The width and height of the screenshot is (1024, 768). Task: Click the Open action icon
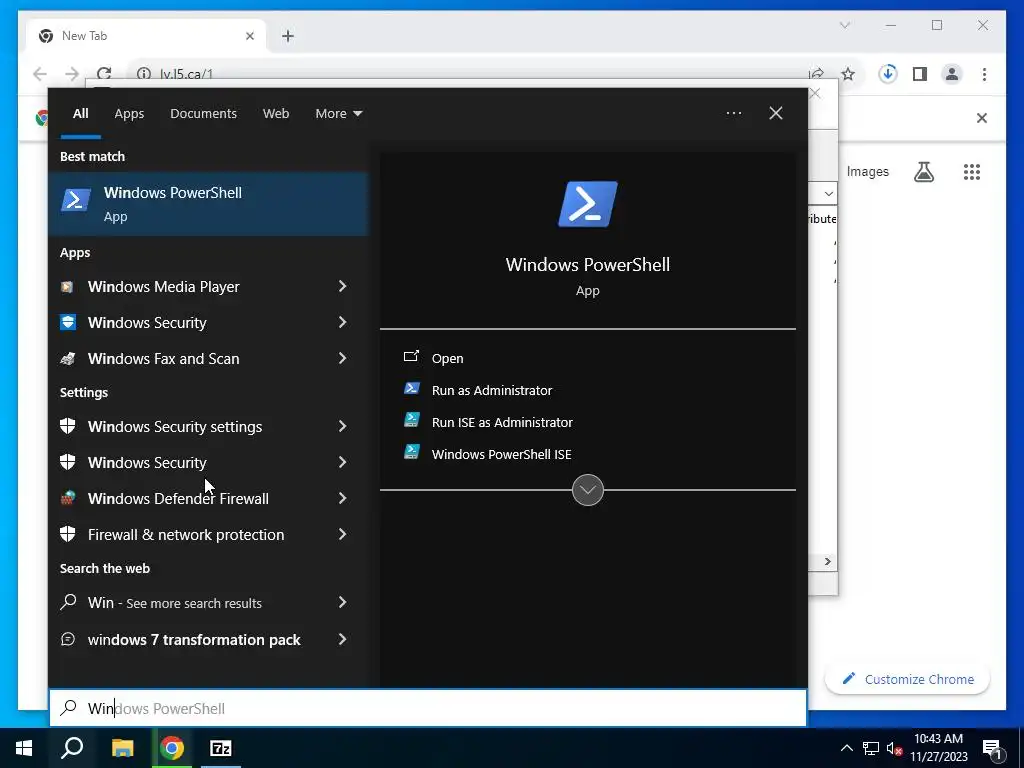411,357
